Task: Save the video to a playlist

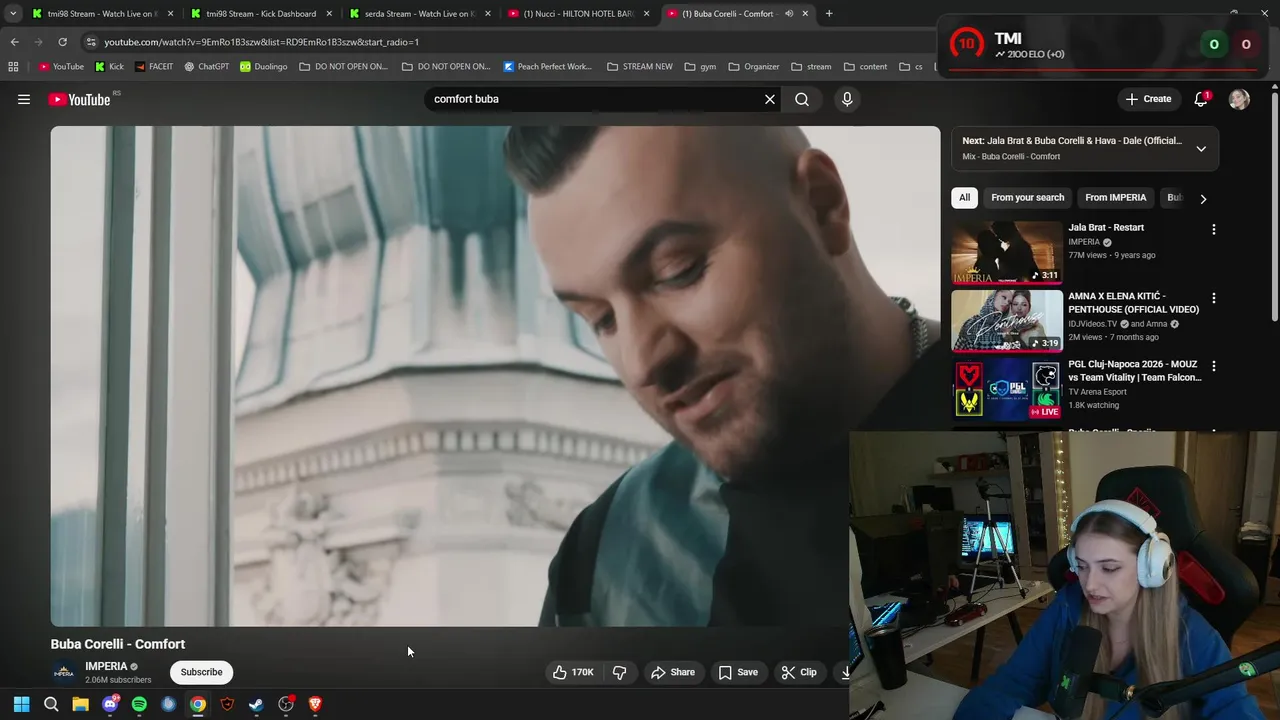Action: coord(738,672)
